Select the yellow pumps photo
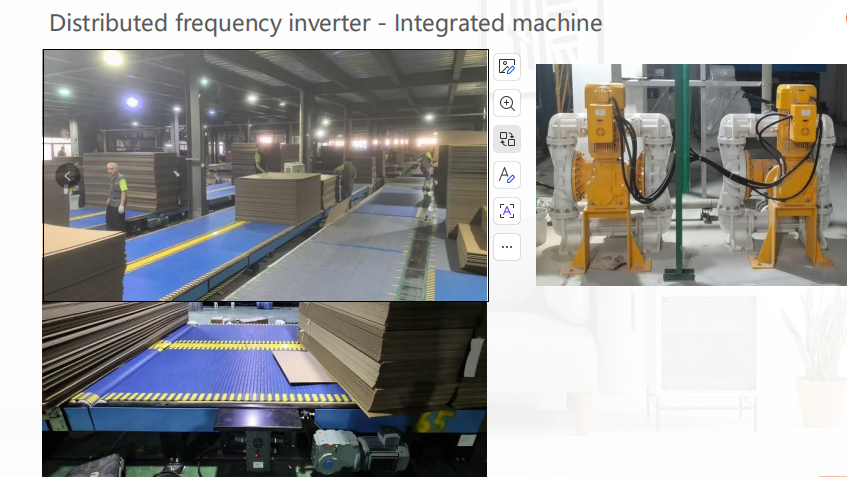847x477 pixels. click(x=690, y=175)
